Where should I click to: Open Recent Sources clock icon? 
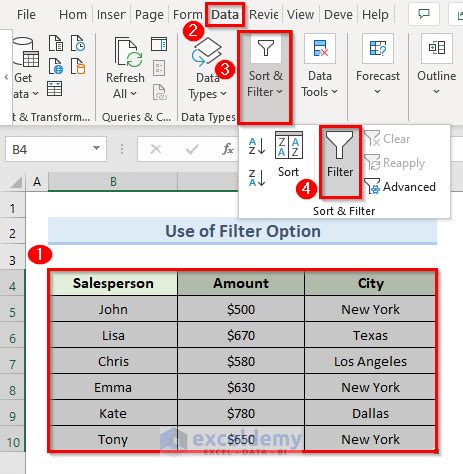point(78,43)
